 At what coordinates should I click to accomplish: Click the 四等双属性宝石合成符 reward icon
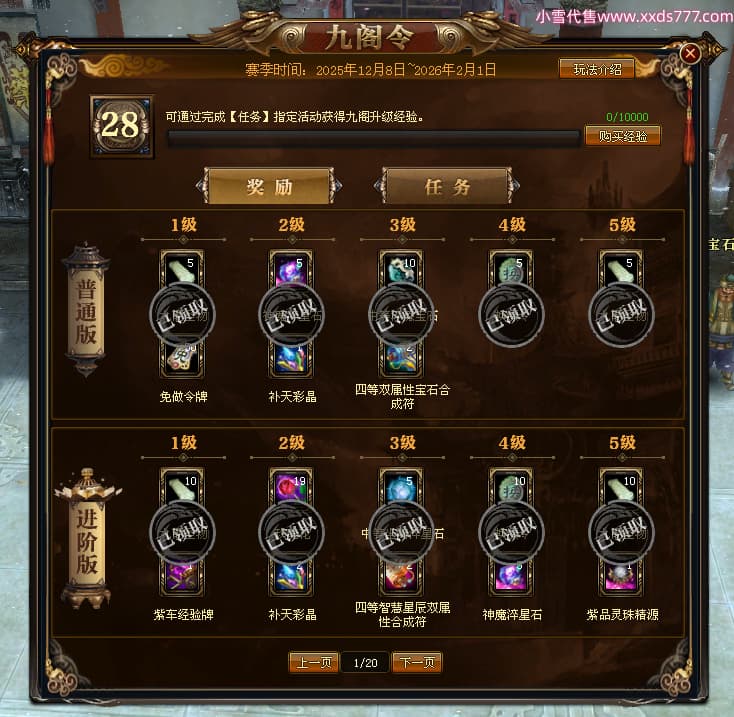tap(401, 360)
